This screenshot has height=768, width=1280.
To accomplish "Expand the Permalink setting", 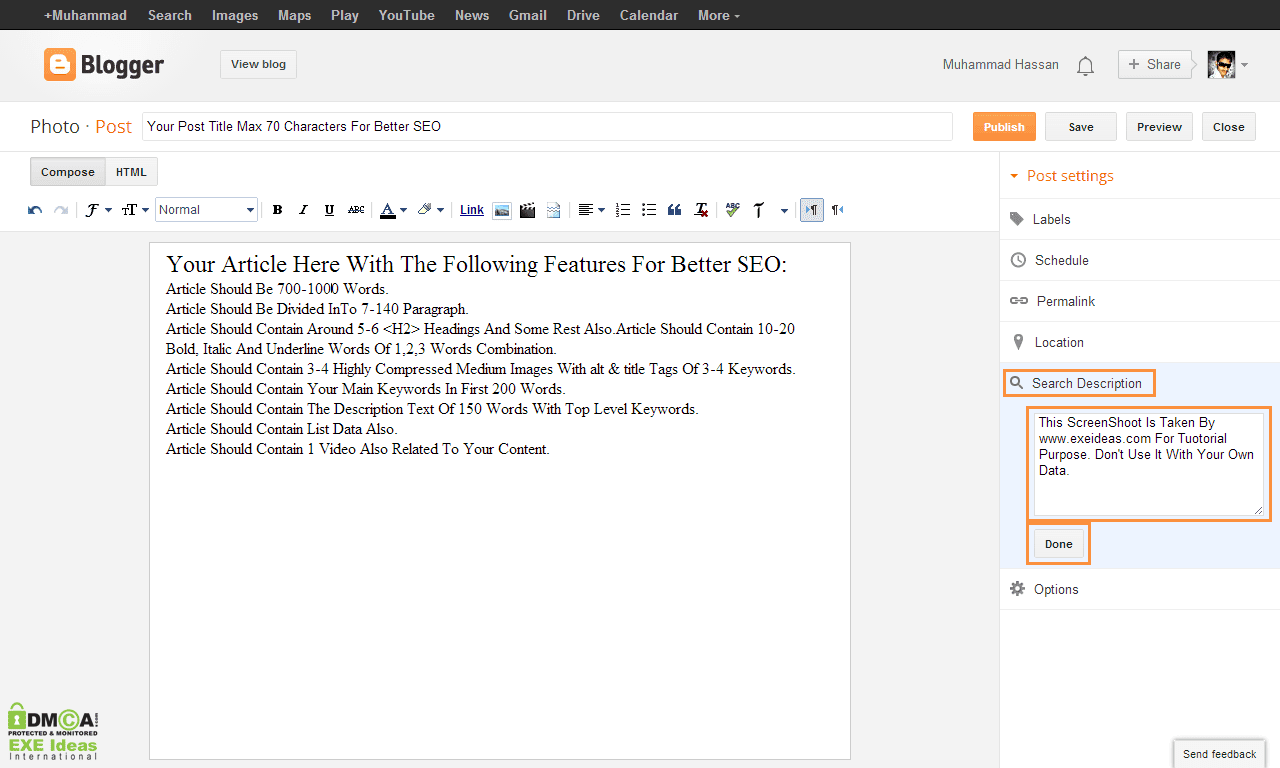I will 1139,301.
